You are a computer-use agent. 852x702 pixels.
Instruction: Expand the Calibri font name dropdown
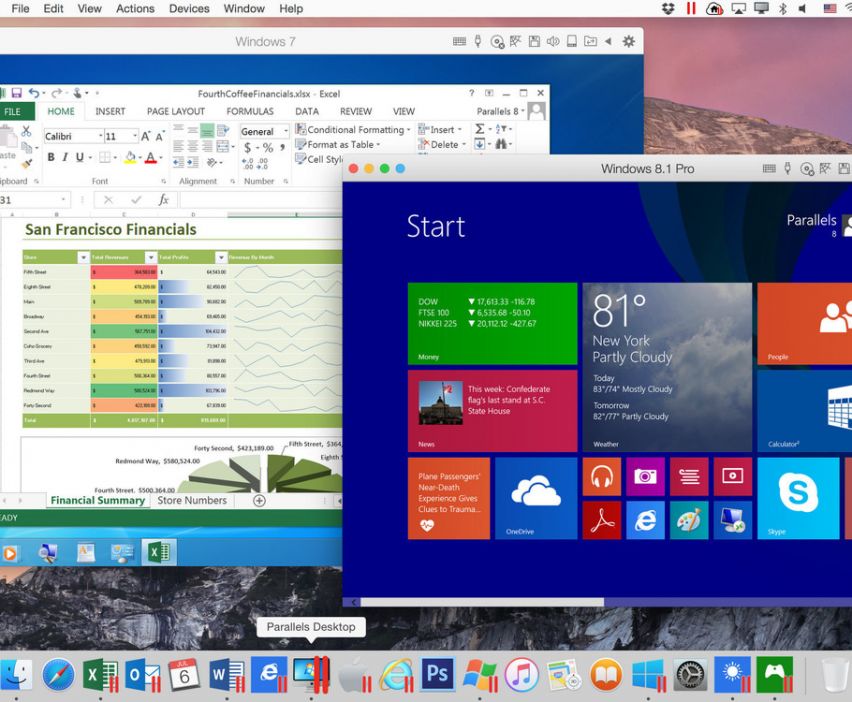100,136
